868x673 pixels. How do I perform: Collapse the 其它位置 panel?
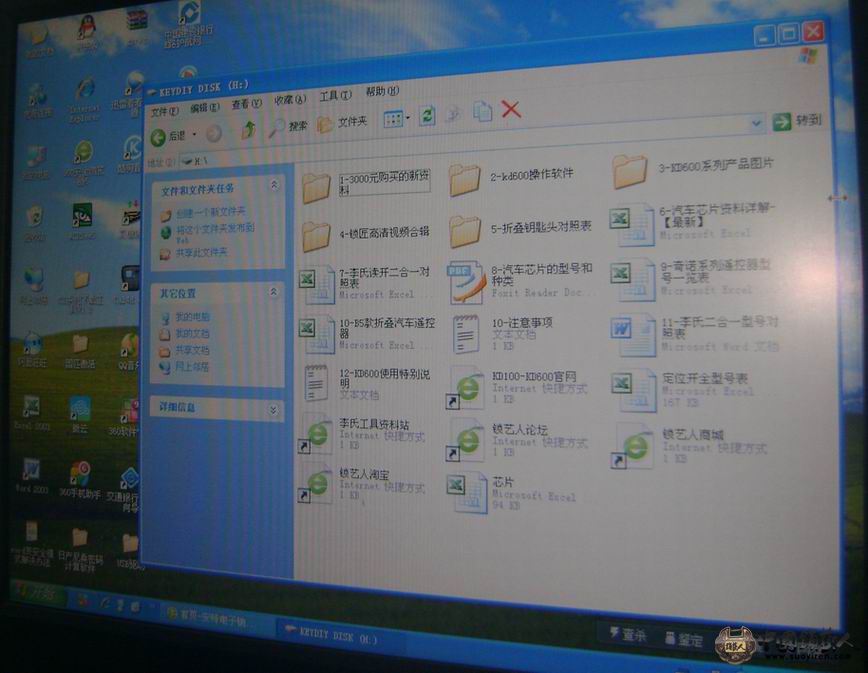click(273, 291)
